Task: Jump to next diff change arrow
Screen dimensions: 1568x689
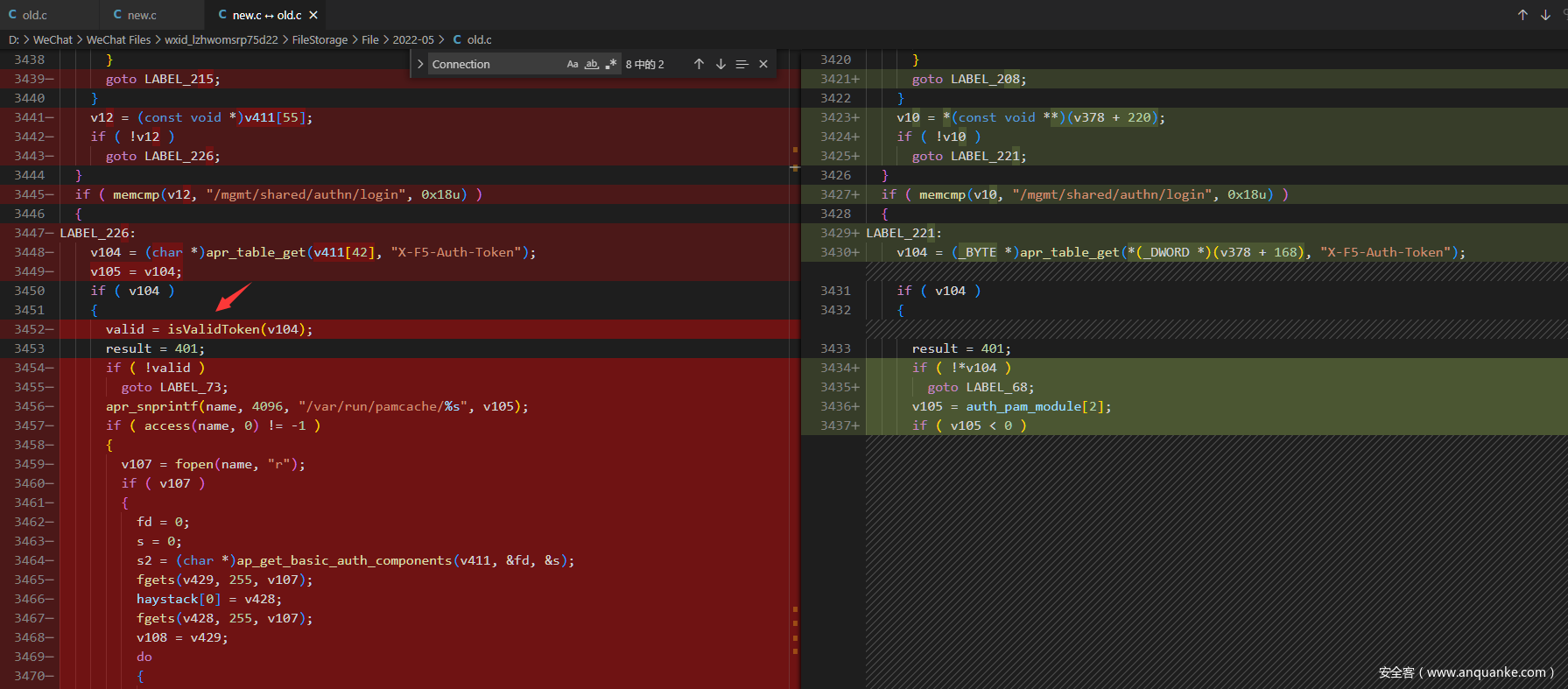Action: (1545, 15)
